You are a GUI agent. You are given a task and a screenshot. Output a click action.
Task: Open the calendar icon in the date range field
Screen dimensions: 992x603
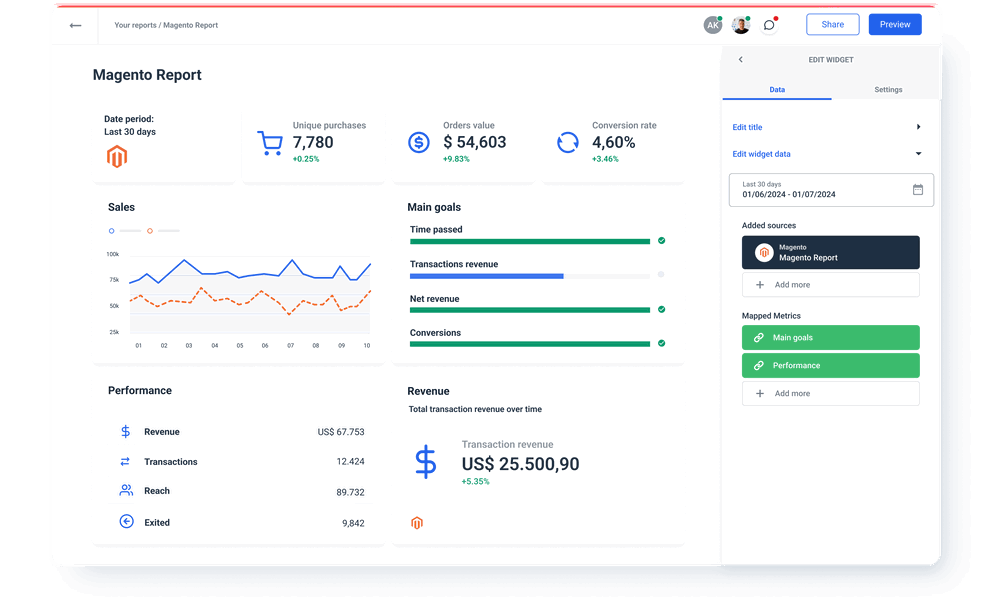pyautogui.click(x=917, y=189)
